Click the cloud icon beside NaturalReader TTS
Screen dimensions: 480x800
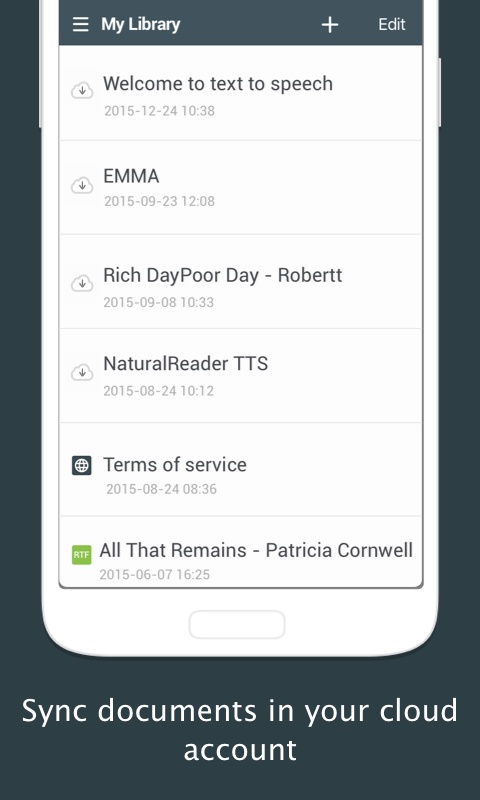tap(82, 372)
